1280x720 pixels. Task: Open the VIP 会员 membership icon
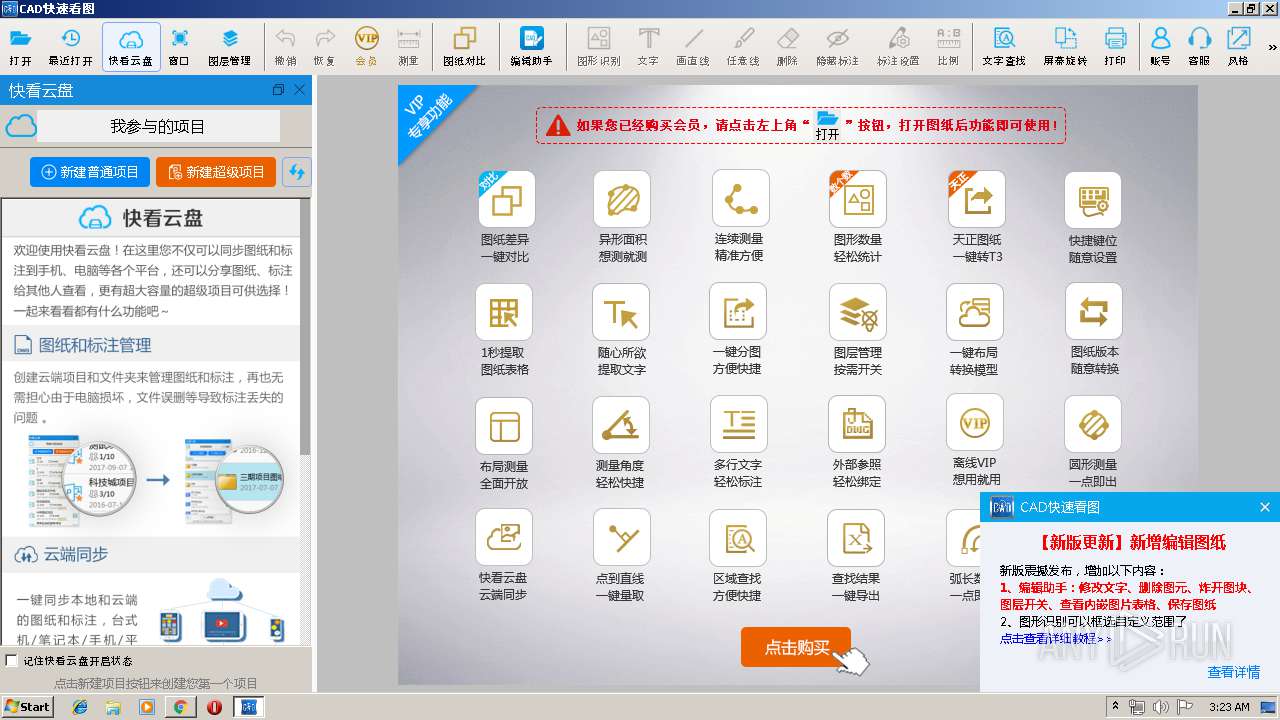(x=367, y=46)
